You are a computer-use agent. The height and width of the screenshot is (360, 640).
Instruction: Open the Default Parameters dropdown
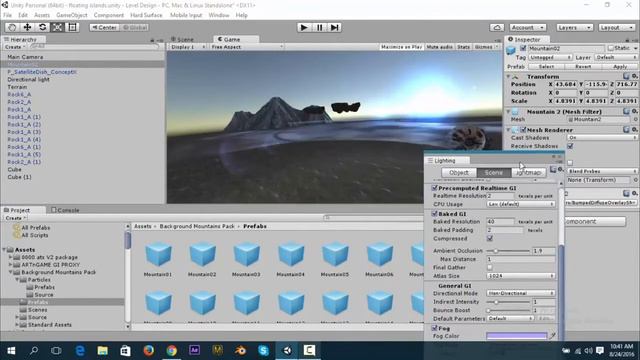click(x=510, y=318)
